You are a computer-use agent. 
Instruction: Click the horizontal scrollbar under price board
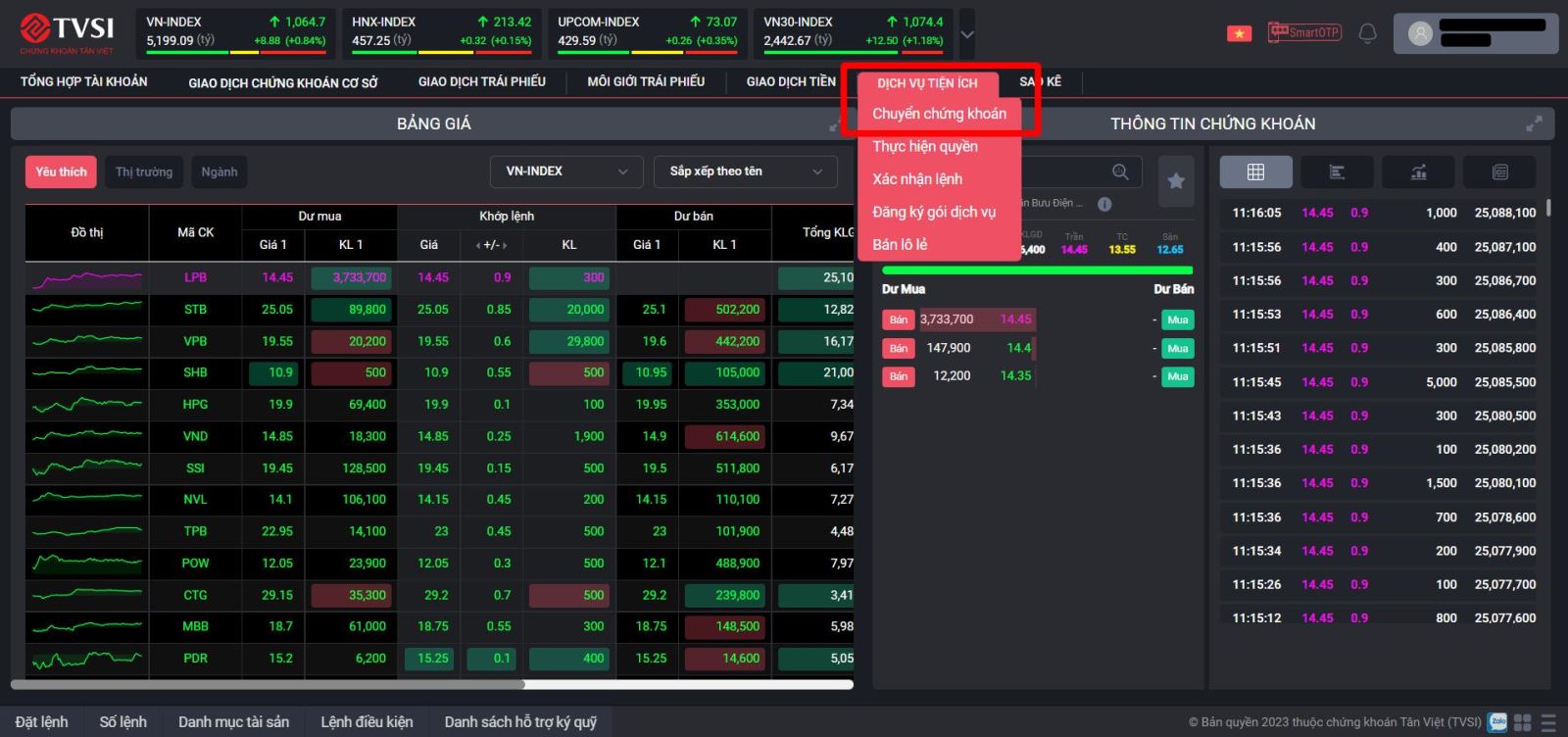[268, 684]
